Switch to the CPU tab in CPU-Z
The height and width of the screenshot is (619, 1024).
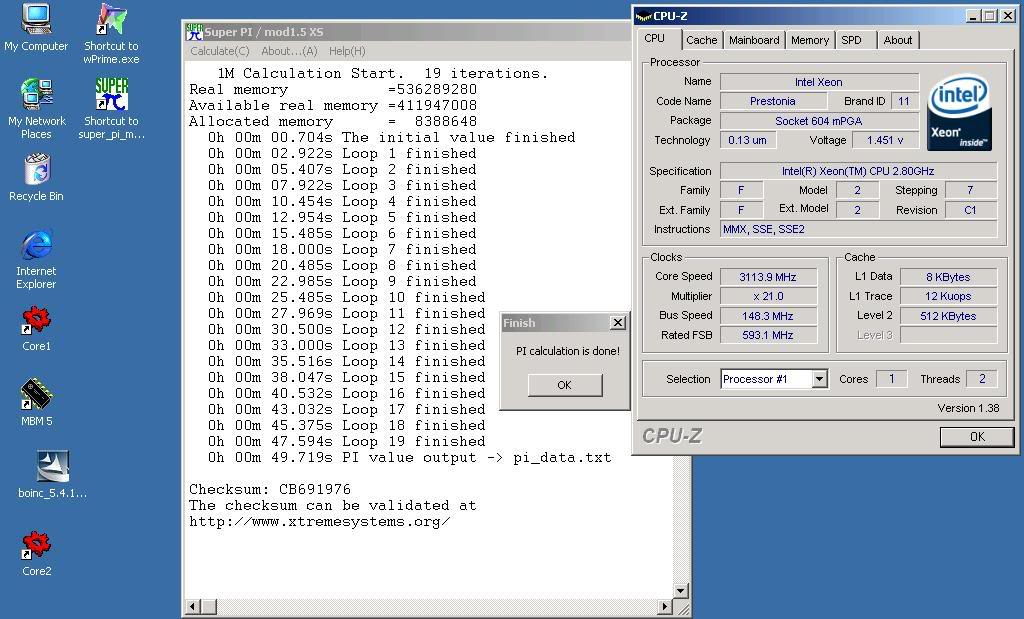(x=654, y=39)
